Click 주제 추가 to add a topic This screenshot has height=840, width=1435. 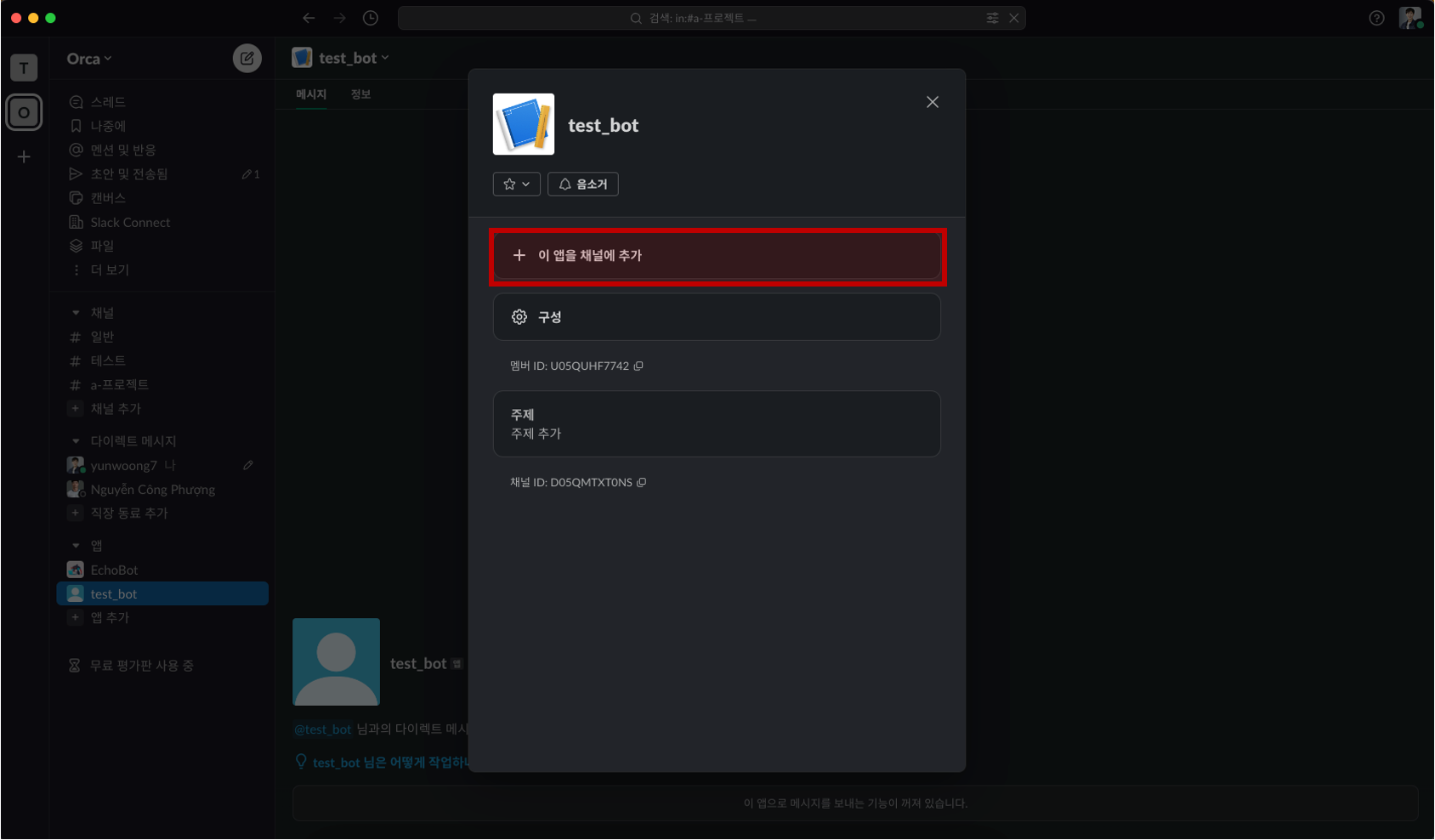click(x=536, y=434)
